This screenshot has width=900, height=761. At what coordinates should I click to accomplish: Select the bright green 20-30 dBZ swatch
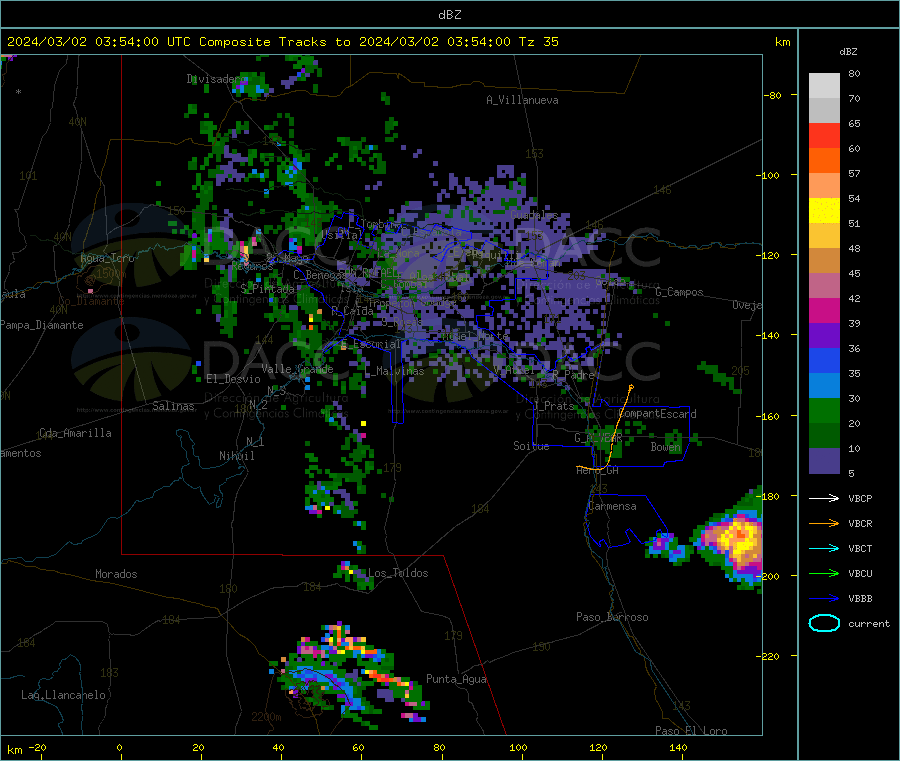(824, 410)
